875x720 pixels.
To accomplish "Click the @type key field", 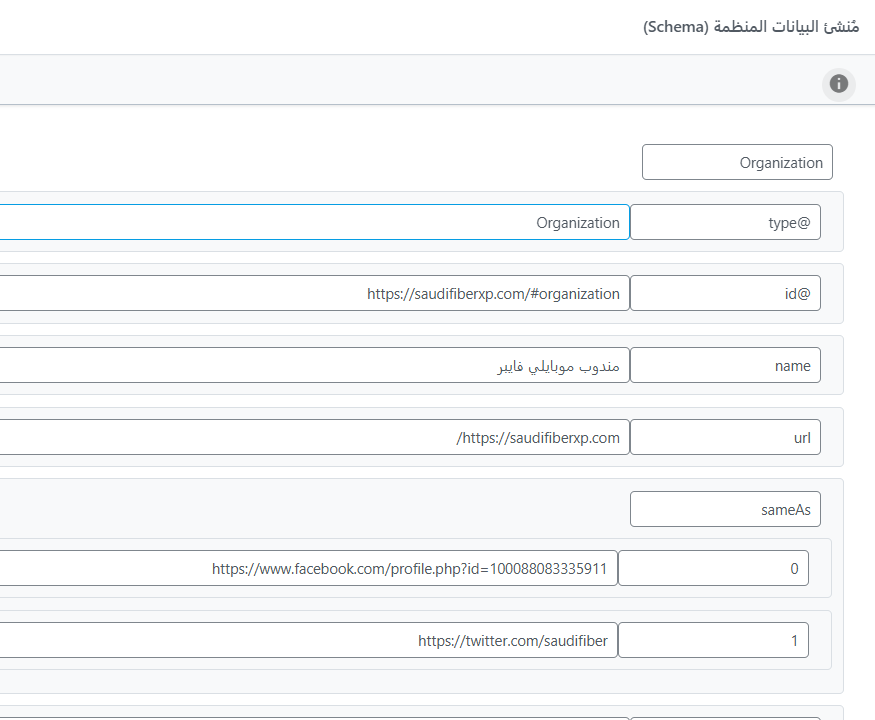I will 725,223.
